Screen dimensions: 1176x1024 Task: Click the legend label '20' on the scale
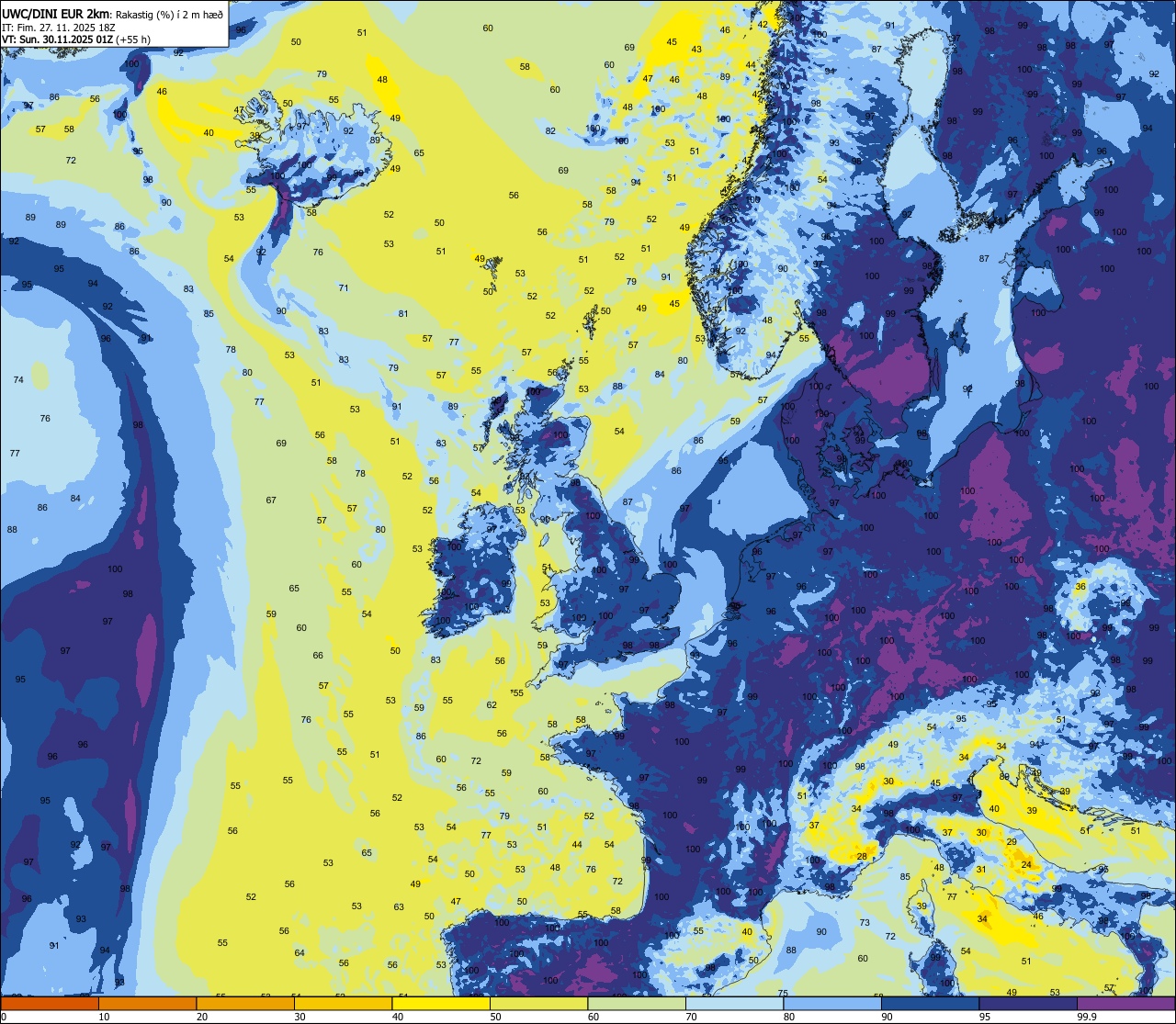pyautogui.click(x=202, y=1017)
